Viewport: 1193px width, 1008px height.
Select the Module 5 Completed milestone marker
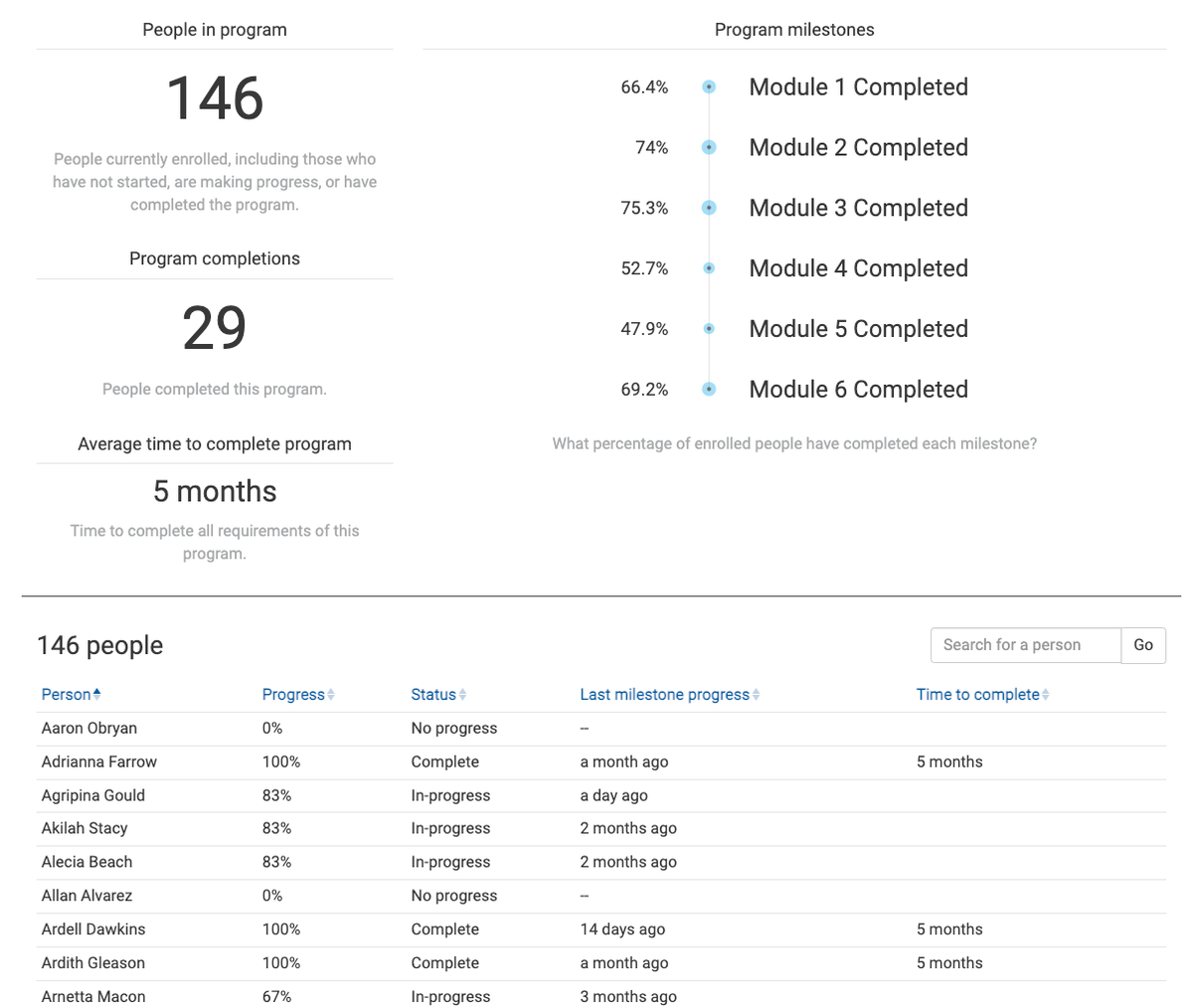point(709,328)
